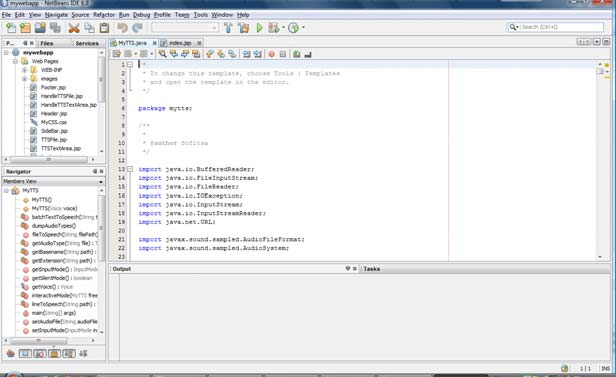This screenshot has height=377, width=616.
Task: Open the Refactor menu
Action: point(104,15)
